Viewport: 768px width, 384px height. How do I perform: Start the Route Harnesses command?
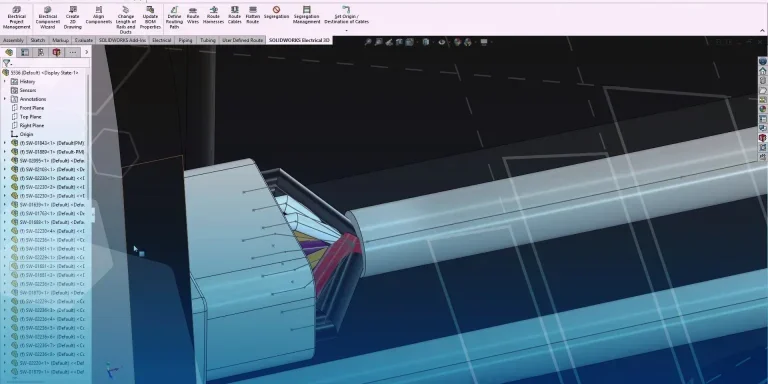[x=214, y=16]
